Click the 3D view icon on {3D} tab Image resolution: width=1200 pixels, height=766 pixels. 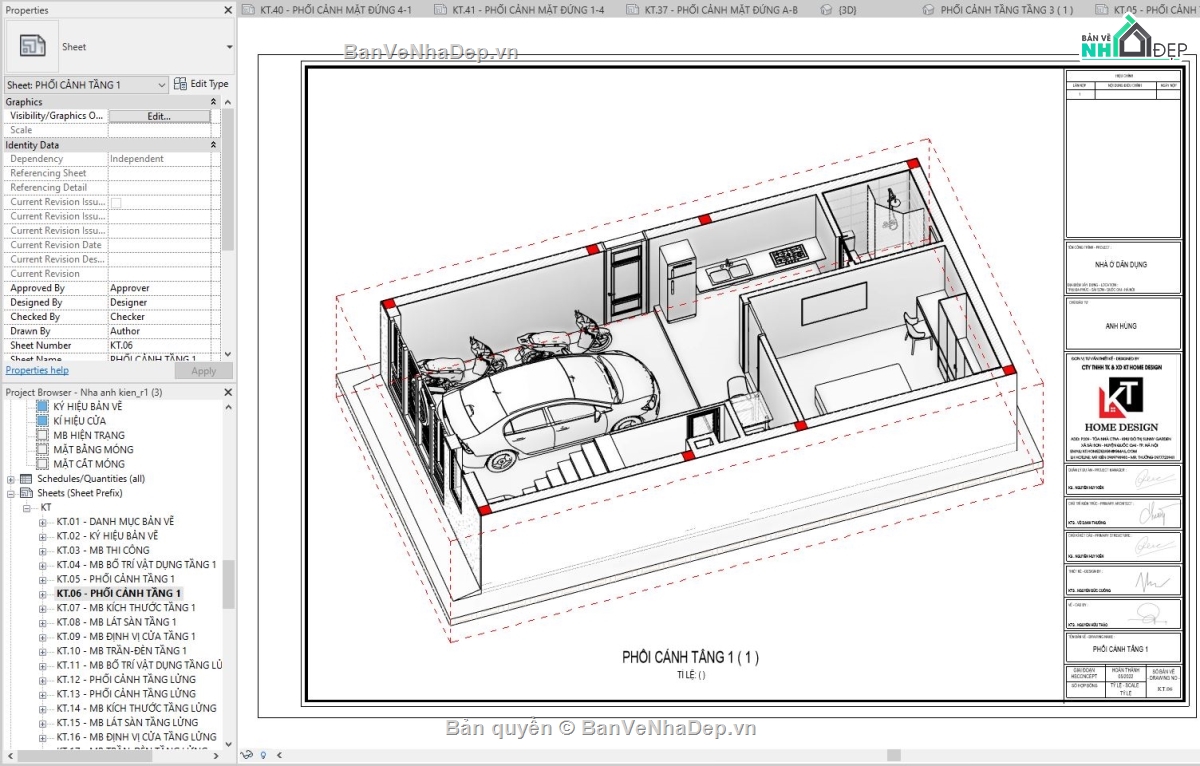[826, 10]
